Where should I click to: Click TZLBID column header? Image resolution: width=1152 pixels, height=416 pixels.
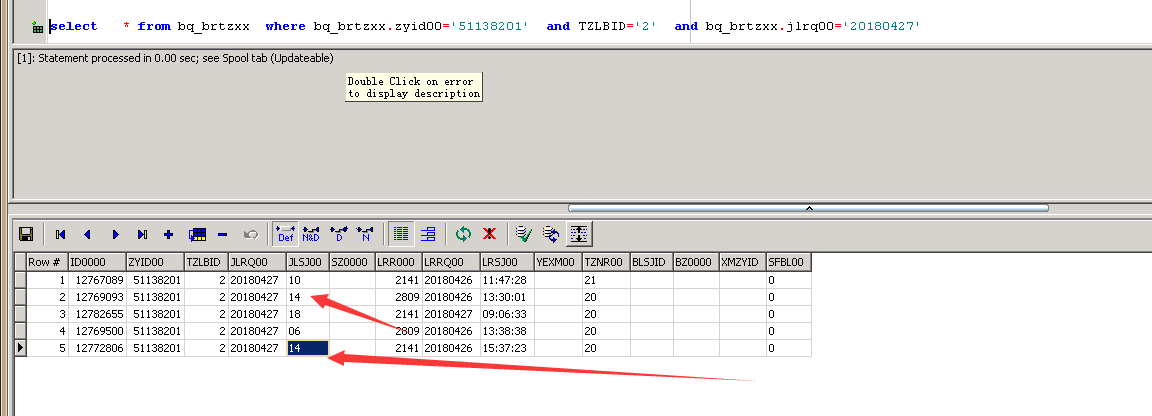206,262
